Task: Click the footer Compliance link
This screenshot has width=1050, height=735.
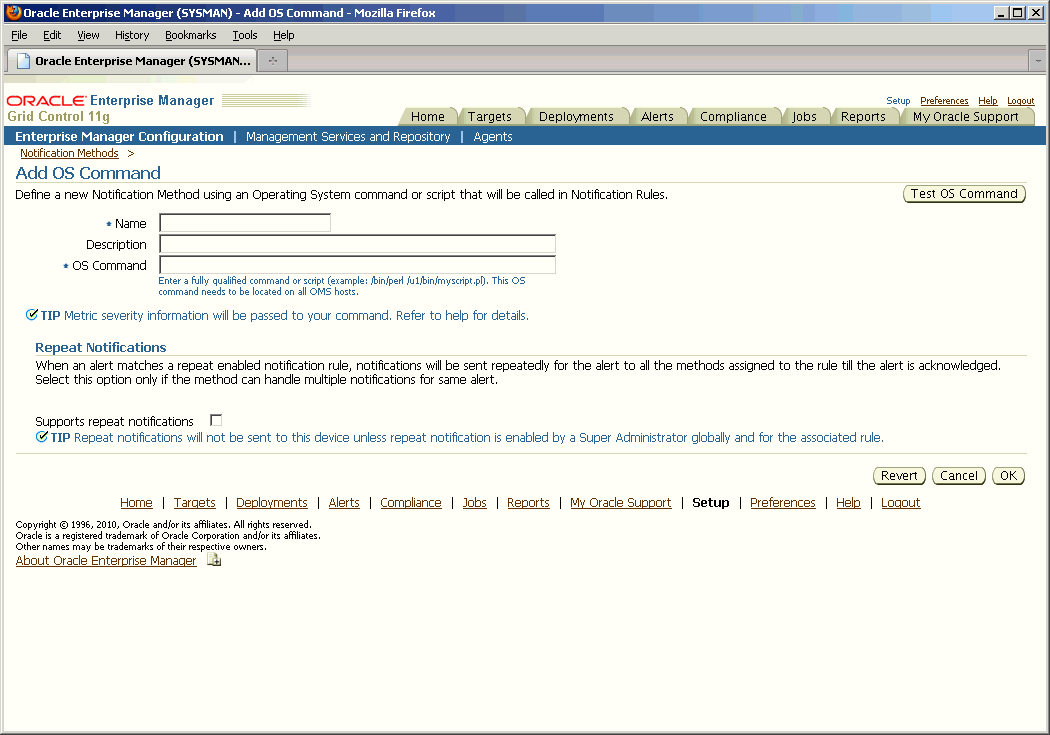Action: click(x=411, y=503)
